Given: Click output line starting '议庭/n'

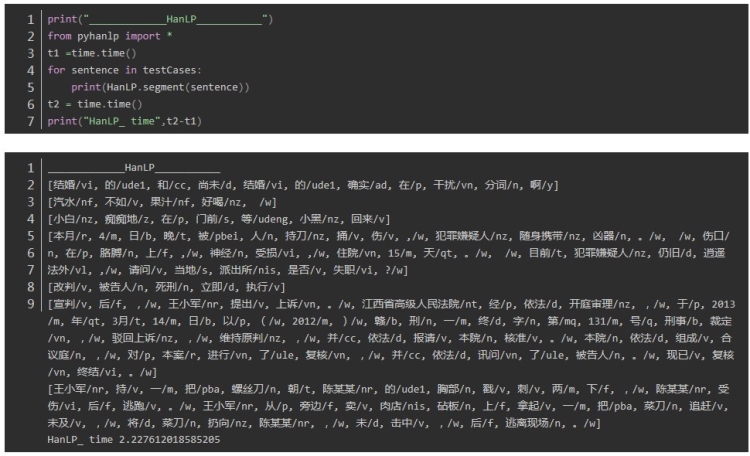Looking at the screenshot, I should pyautogui.click(x=390, y=355).
